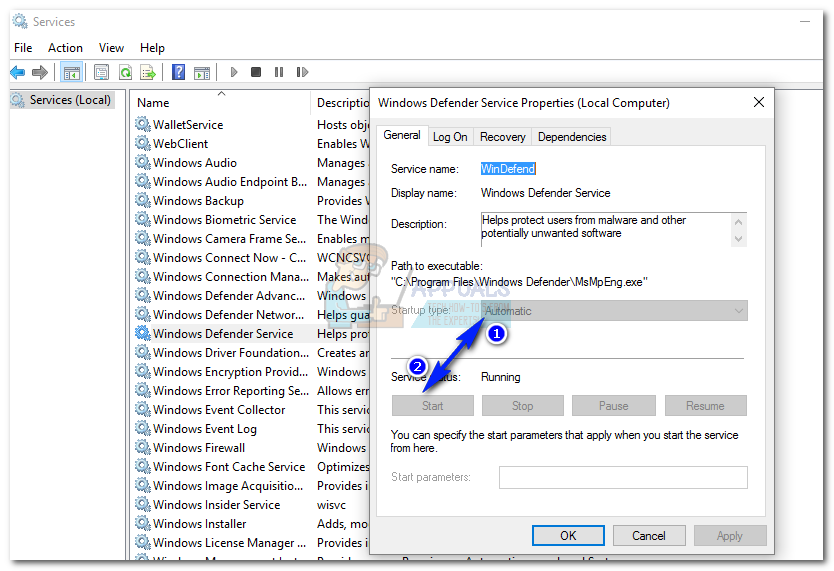Select the General tab
Viewport: 834px width, 571px height.
point(402,136)
